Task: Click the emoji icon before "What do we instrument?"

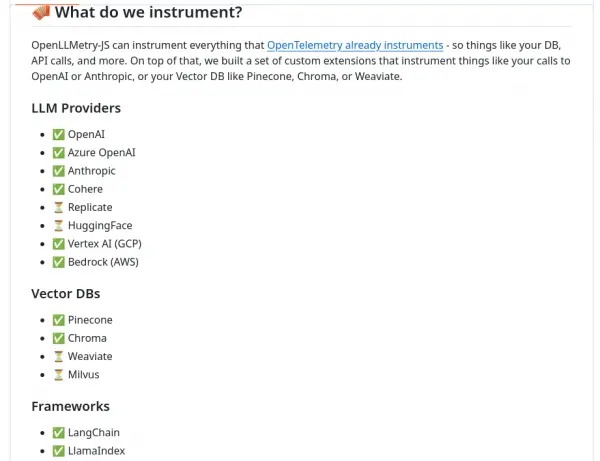Action: 41,13
